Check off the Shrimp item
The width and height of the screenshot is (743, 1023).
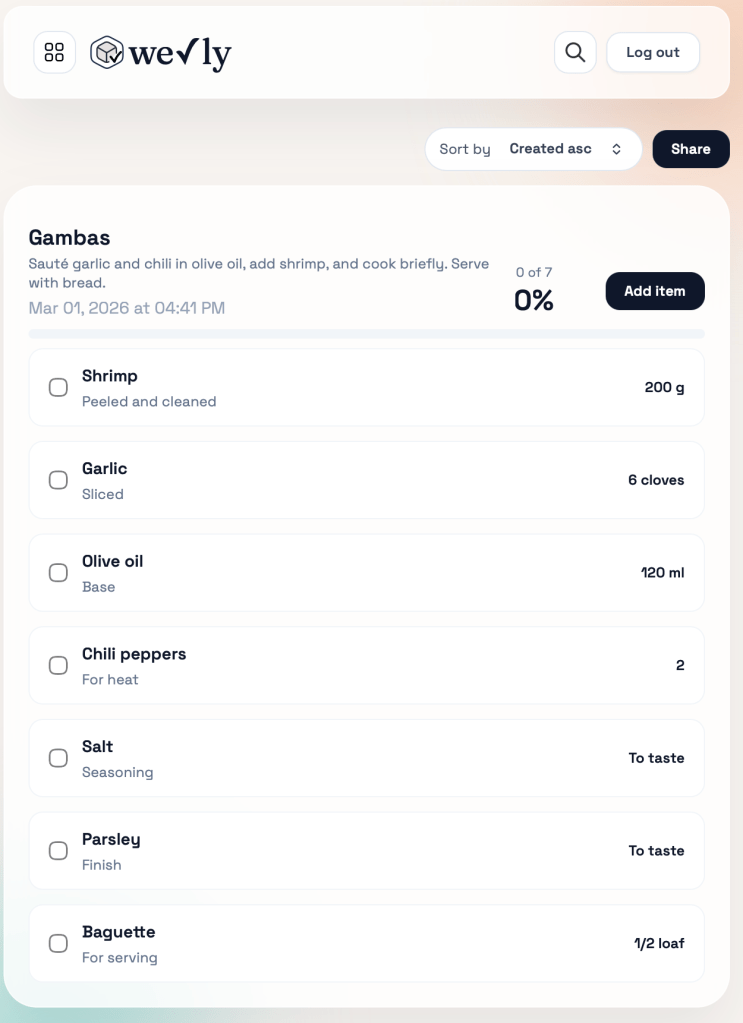pos(59,387)
